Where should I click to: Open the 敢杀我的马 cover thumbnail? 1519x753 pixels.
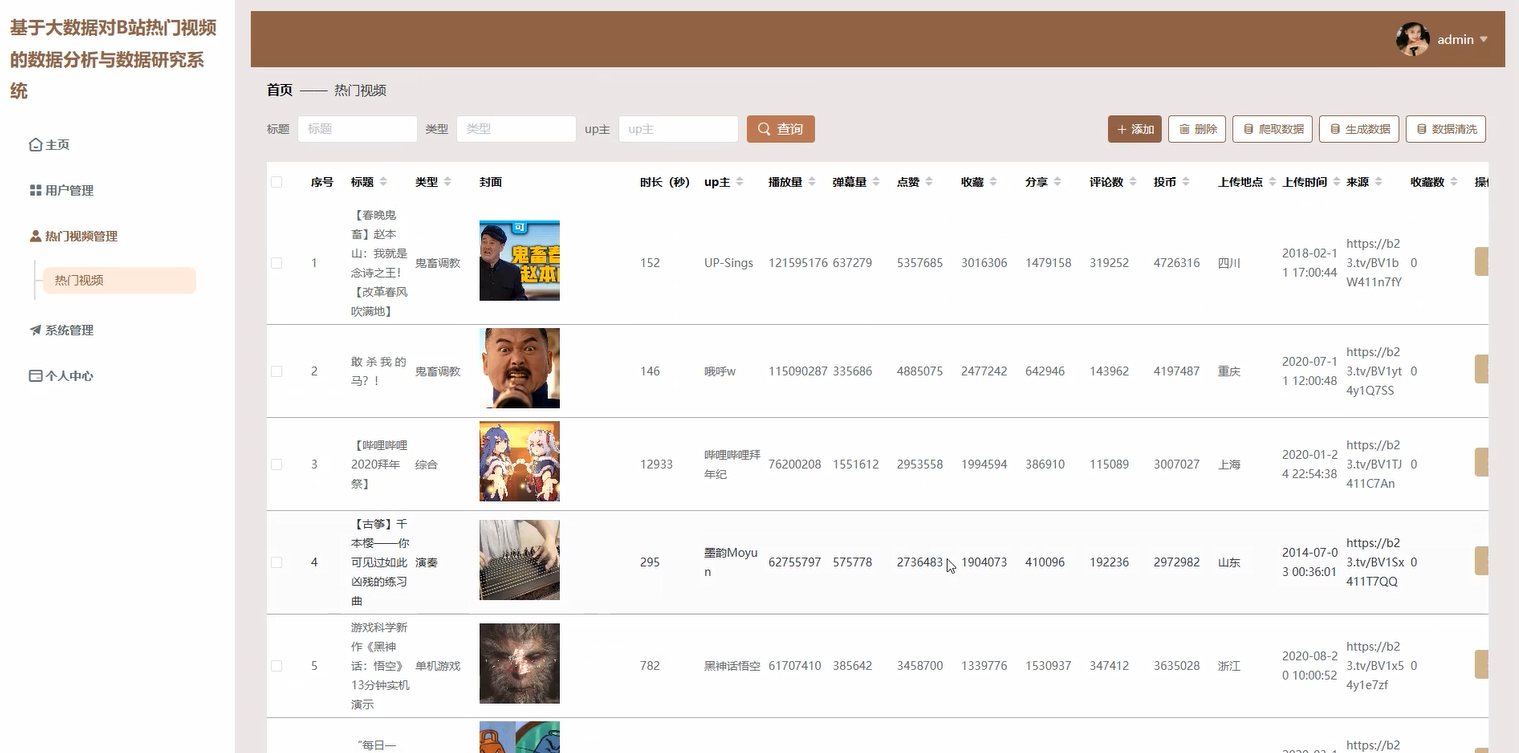(519, 368)
